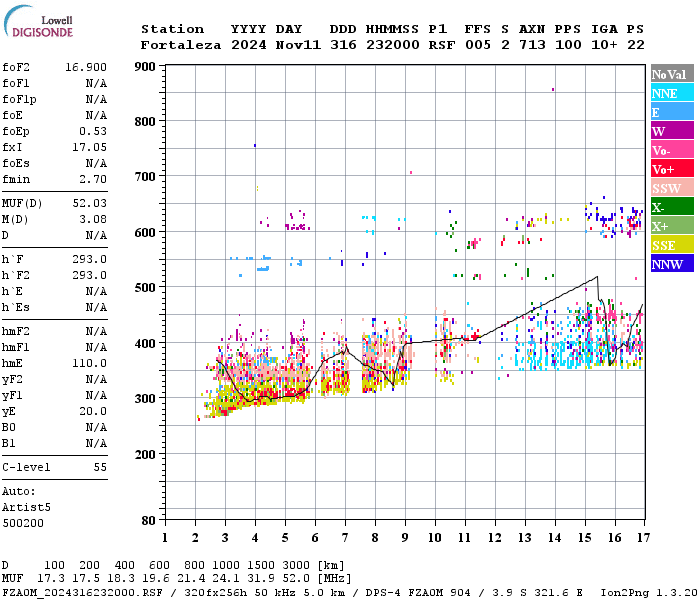Screen dimensions: 700x600
Task: Select the NNW blue legend swatch
Action: click(672, 263)
